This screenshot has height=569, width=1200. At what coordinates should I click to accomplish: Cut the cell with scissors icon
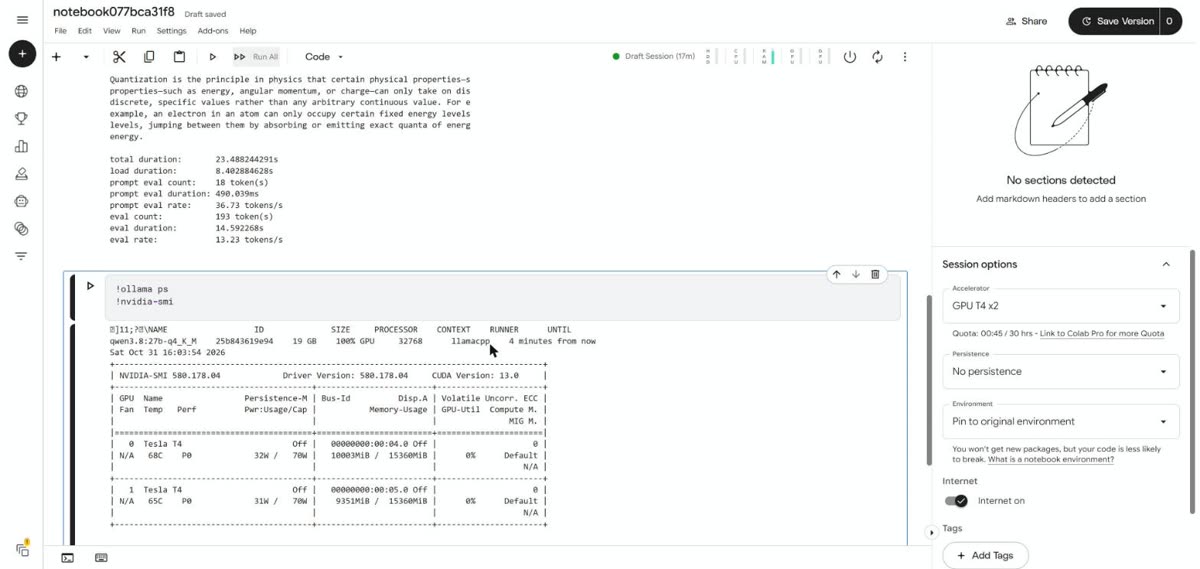(x=119, y=57)
